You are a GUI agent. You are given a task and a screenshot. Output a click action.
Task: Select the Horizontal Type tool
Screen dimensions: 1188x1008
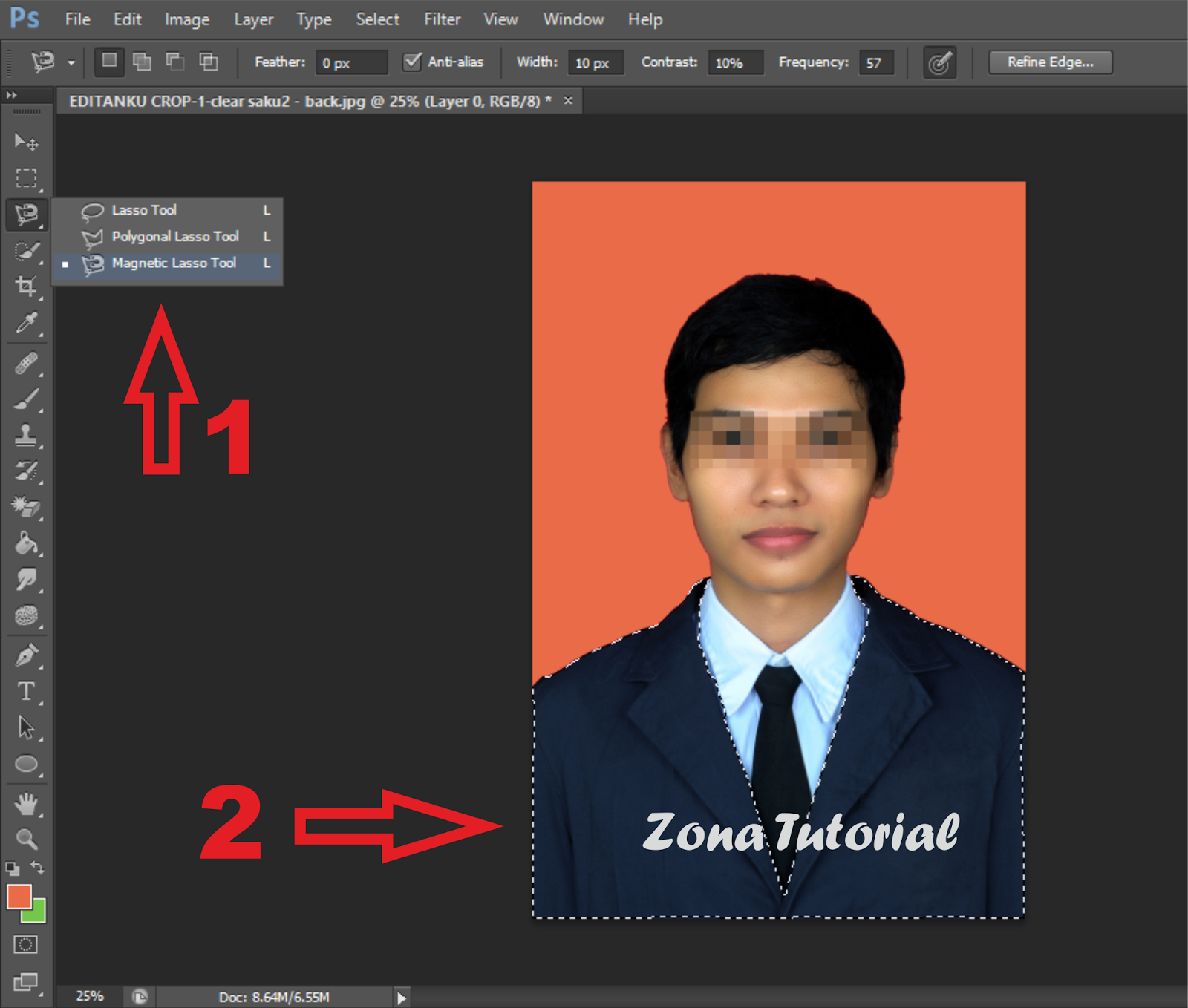tap(26, 692)
